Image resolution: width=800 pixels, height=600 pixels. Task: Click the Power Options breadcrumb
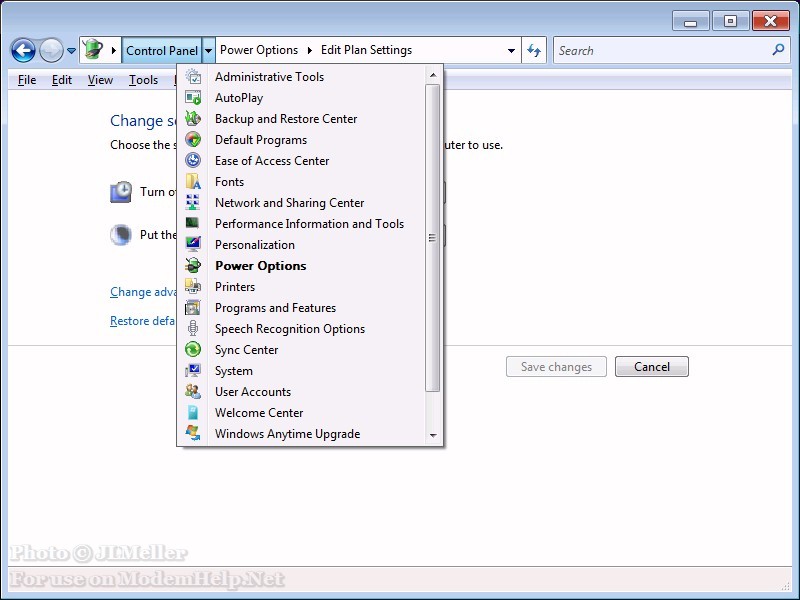tap(258, 50)
